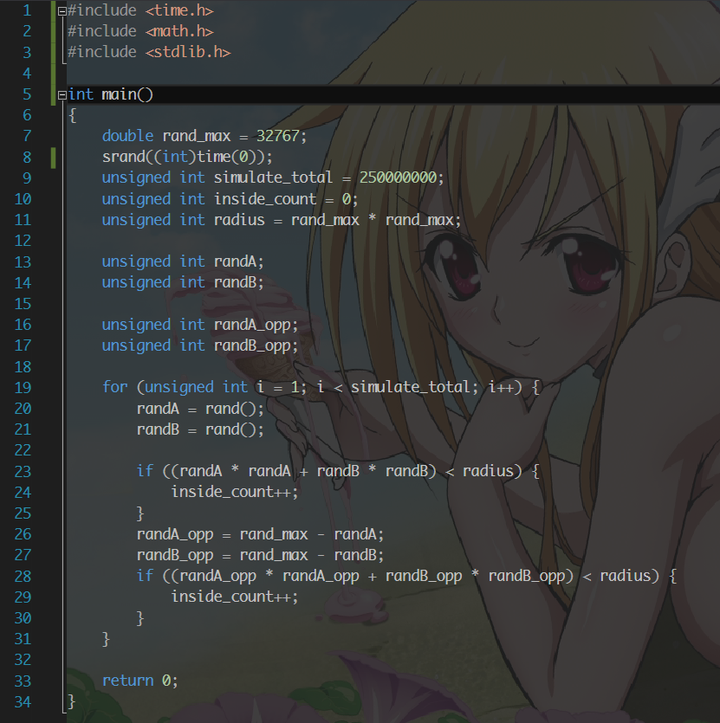Click the randA_opp declaration on line 16

pyautogui.click(x=256, y=325)
